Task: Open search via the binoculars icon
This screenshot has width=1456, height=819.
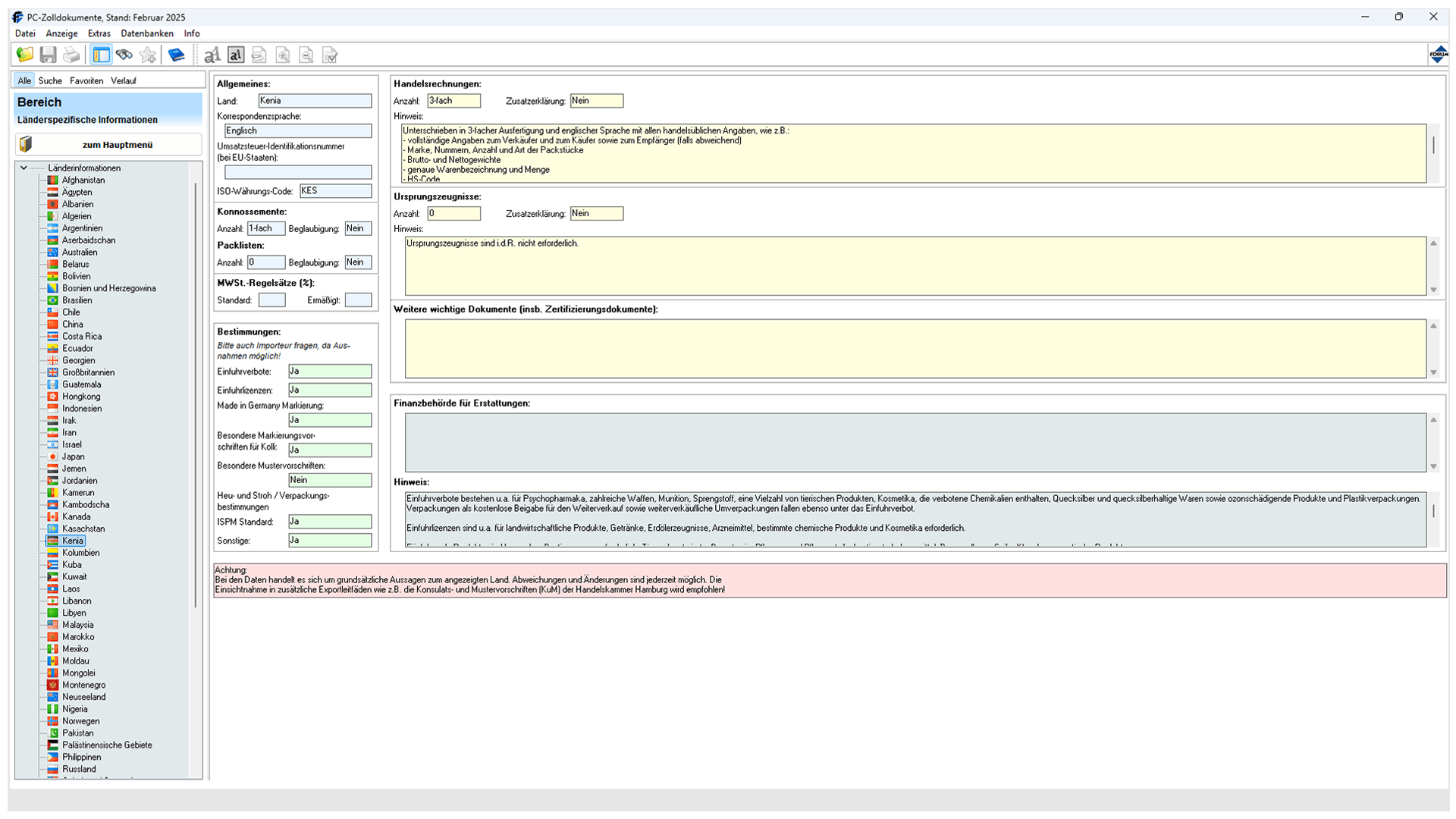Action: 124,55
